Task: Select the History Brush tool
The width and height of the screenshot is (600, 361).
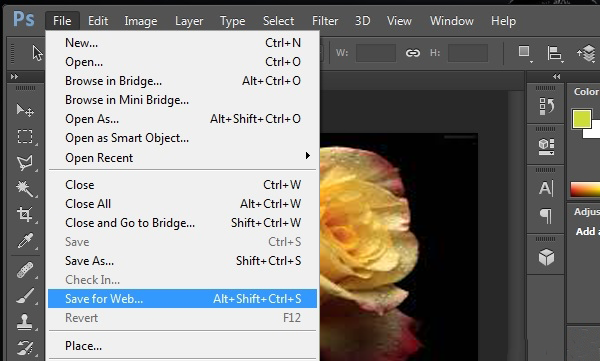Action: point(25,348)
